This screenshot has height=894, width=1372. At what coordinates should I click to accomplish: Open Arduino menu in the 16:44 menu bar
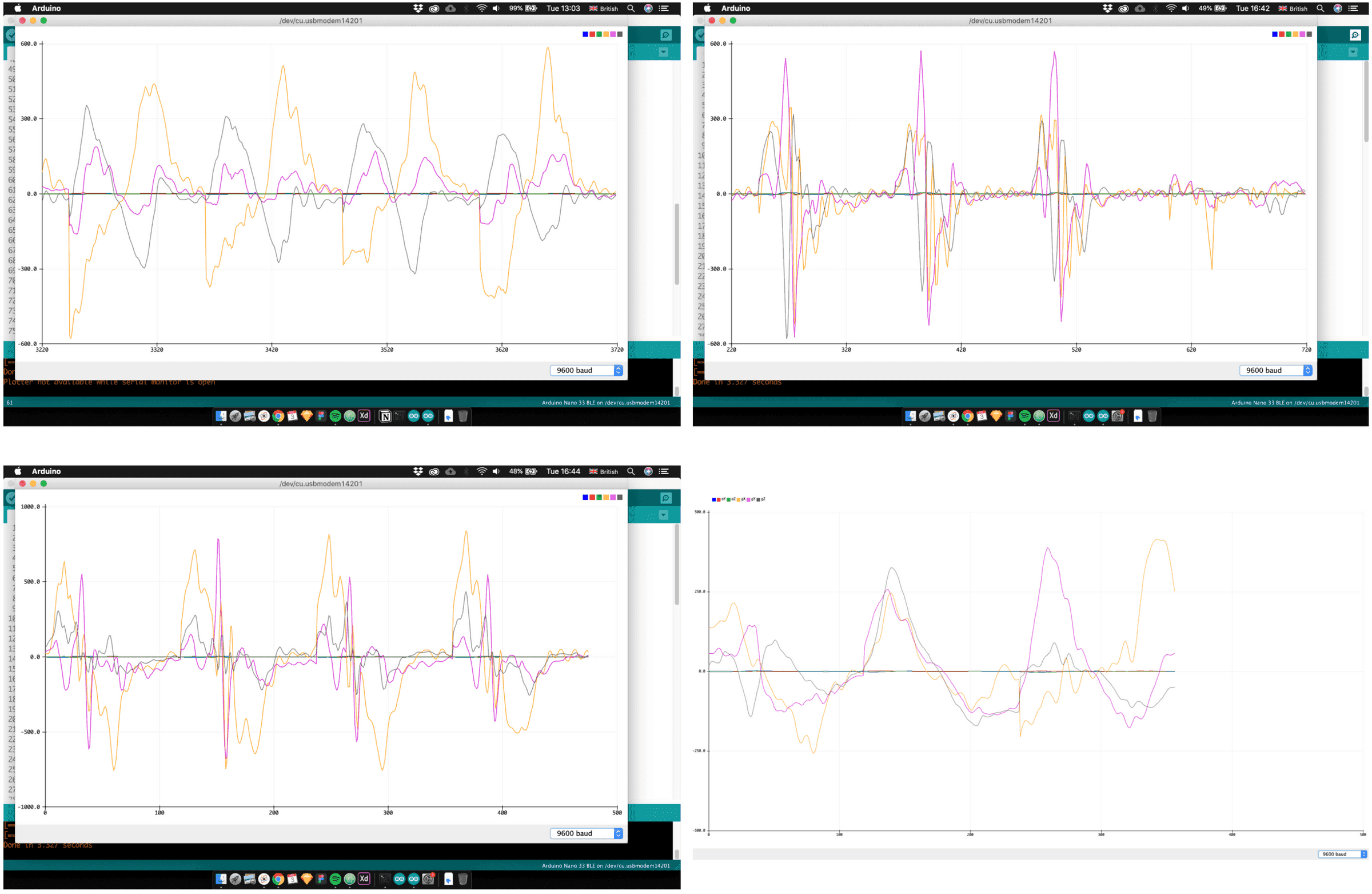pos(46,472)
